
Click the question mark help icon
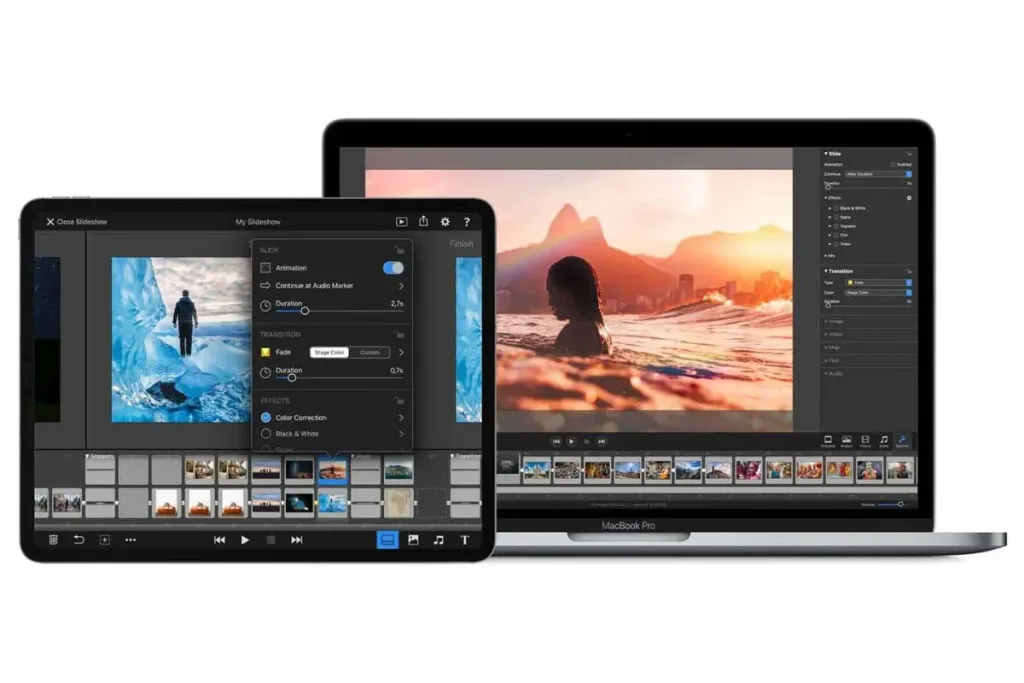(x=467, y=221)
